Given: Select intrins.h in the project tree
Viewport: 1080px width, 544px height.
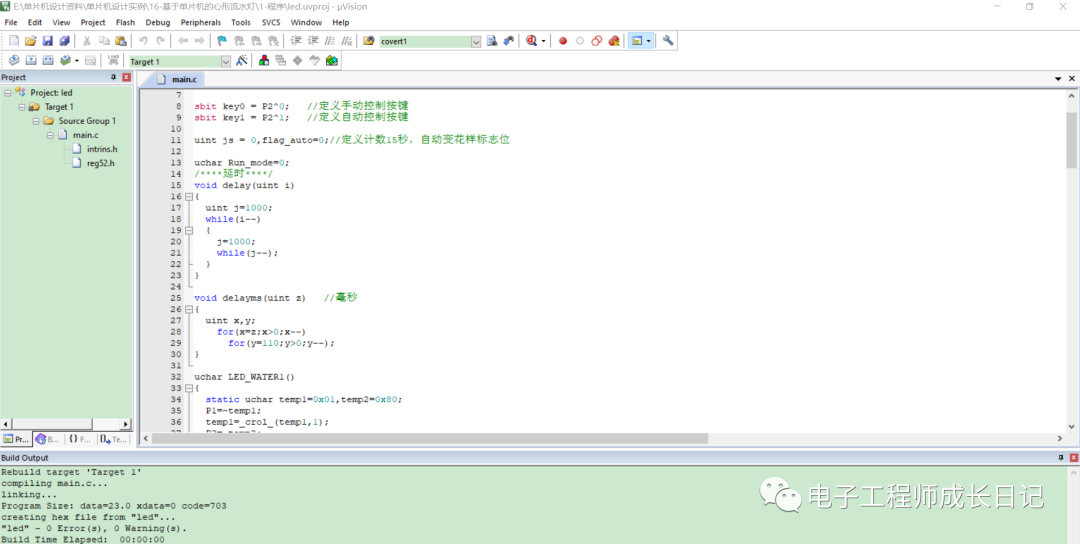Looking at the screenshot, I should [x=101, y=149].
